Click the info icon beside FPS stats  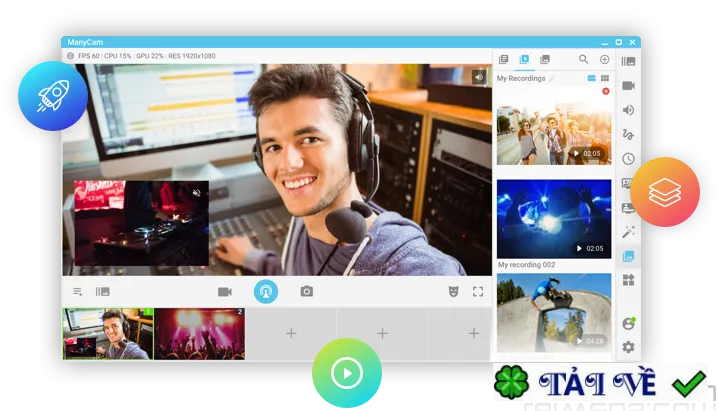[71, 56]
